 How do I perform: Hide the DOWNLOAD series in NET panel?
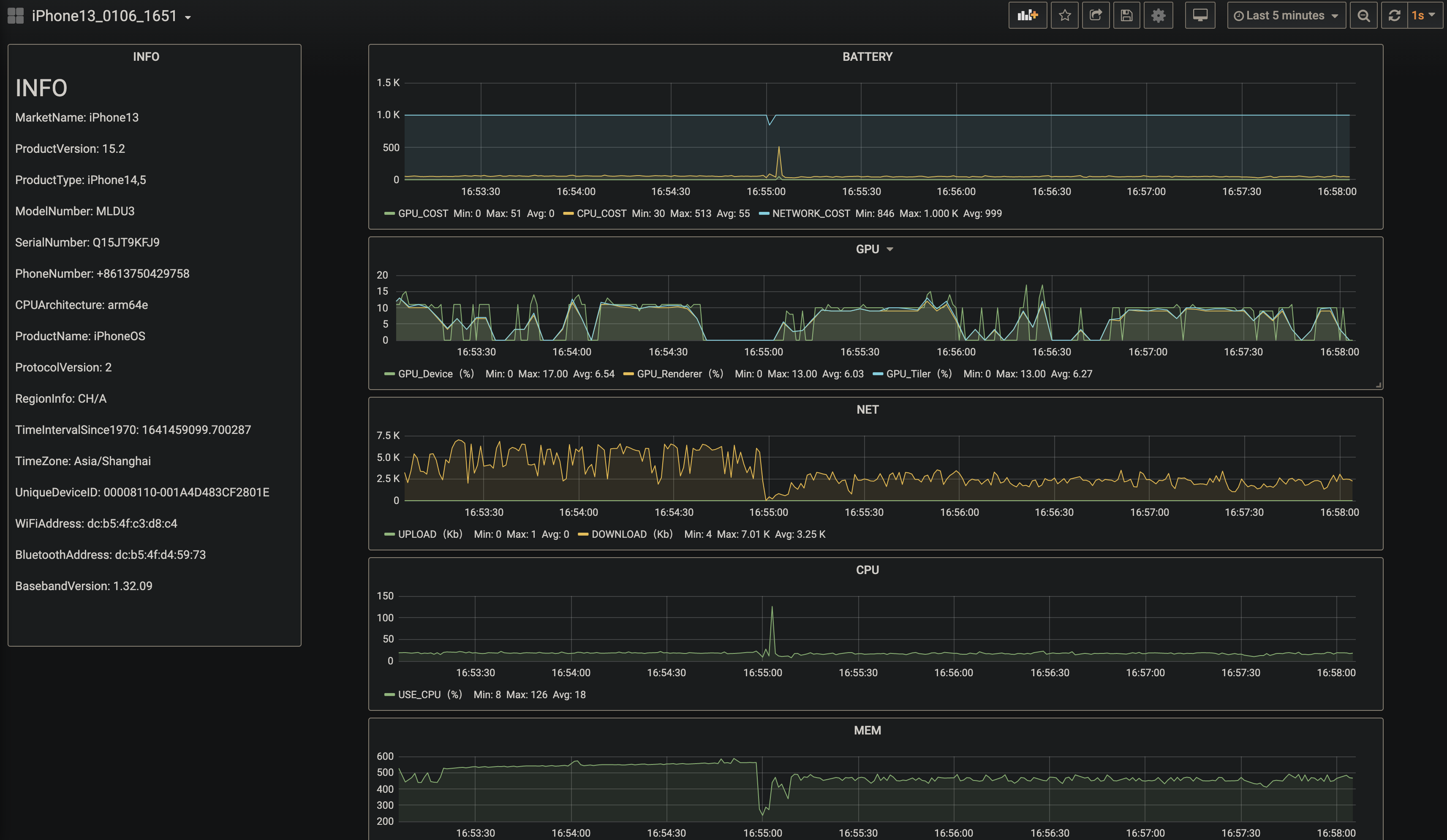point(620,534)
